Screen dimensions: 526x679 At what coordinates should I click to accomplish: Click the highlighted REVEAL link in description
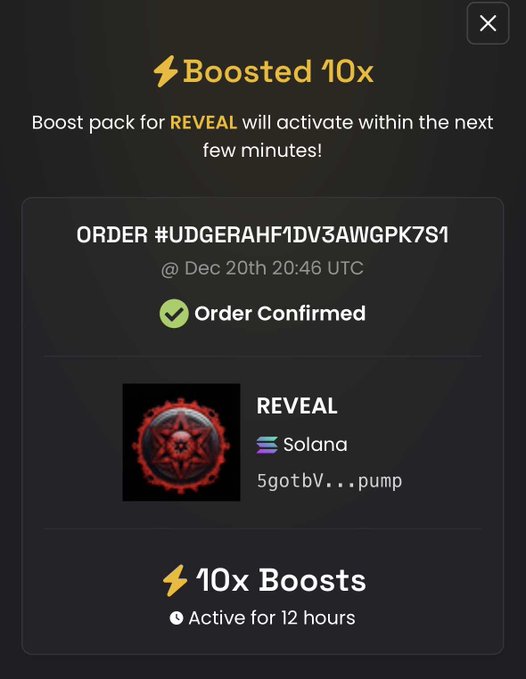pos(203,123)
